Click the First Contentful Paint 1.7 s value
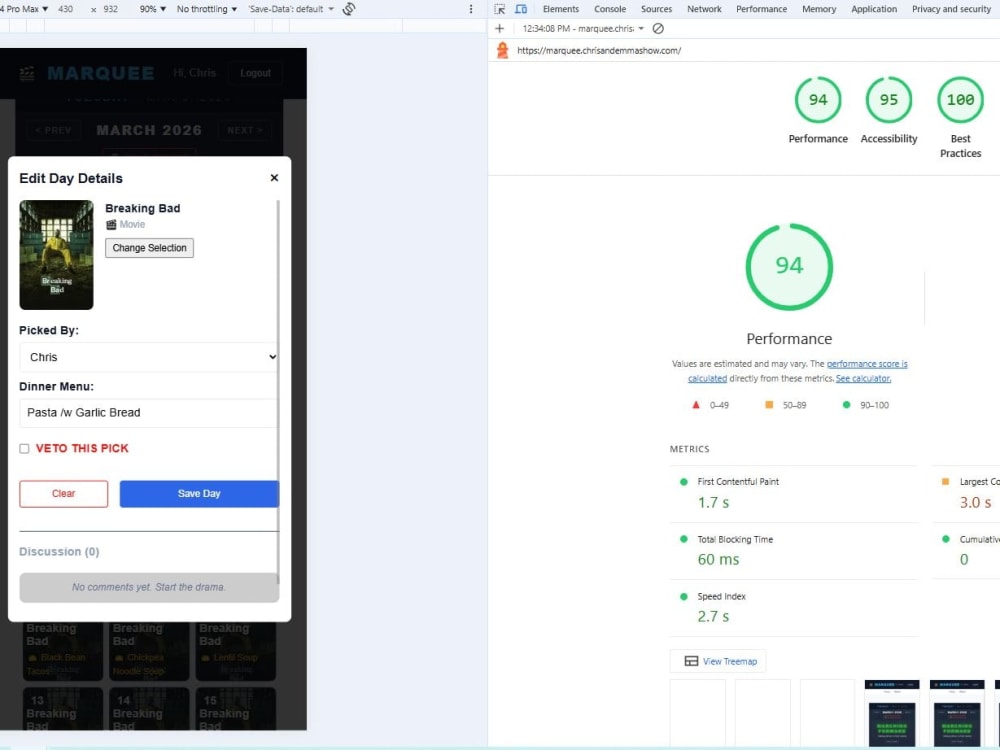 pyautogui.click(x=713, y=503)
